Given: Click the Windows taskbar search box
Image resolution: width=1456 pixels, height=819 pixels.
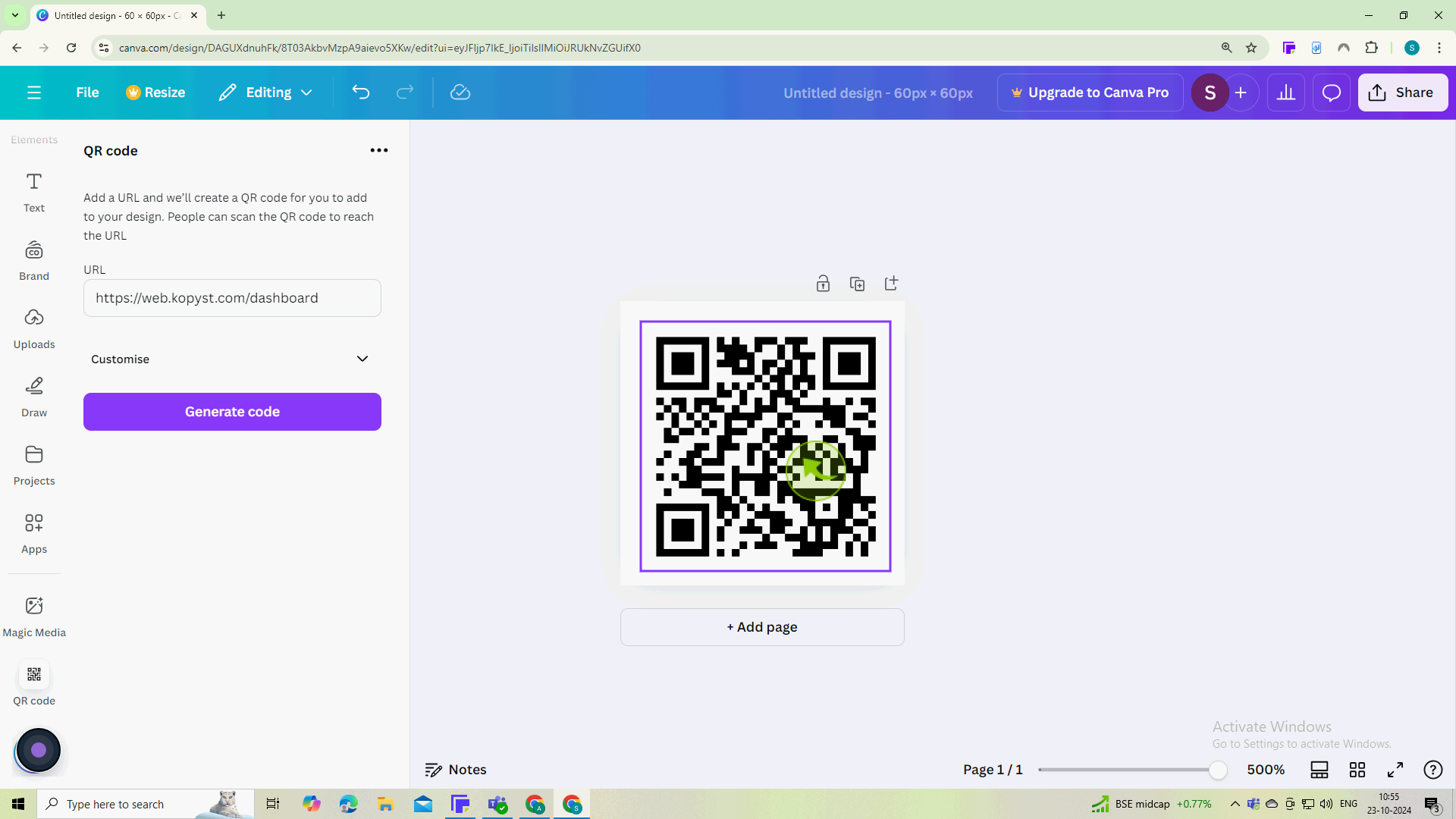Looking at the screenshot, I should click(x=144, y=804).
